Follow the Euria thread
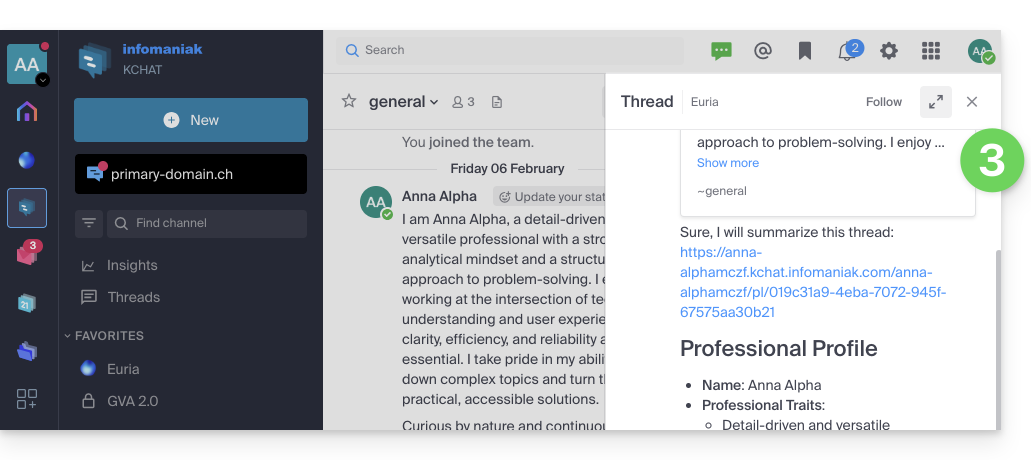This screenshot has height=460, width=1031. [883, 102]
